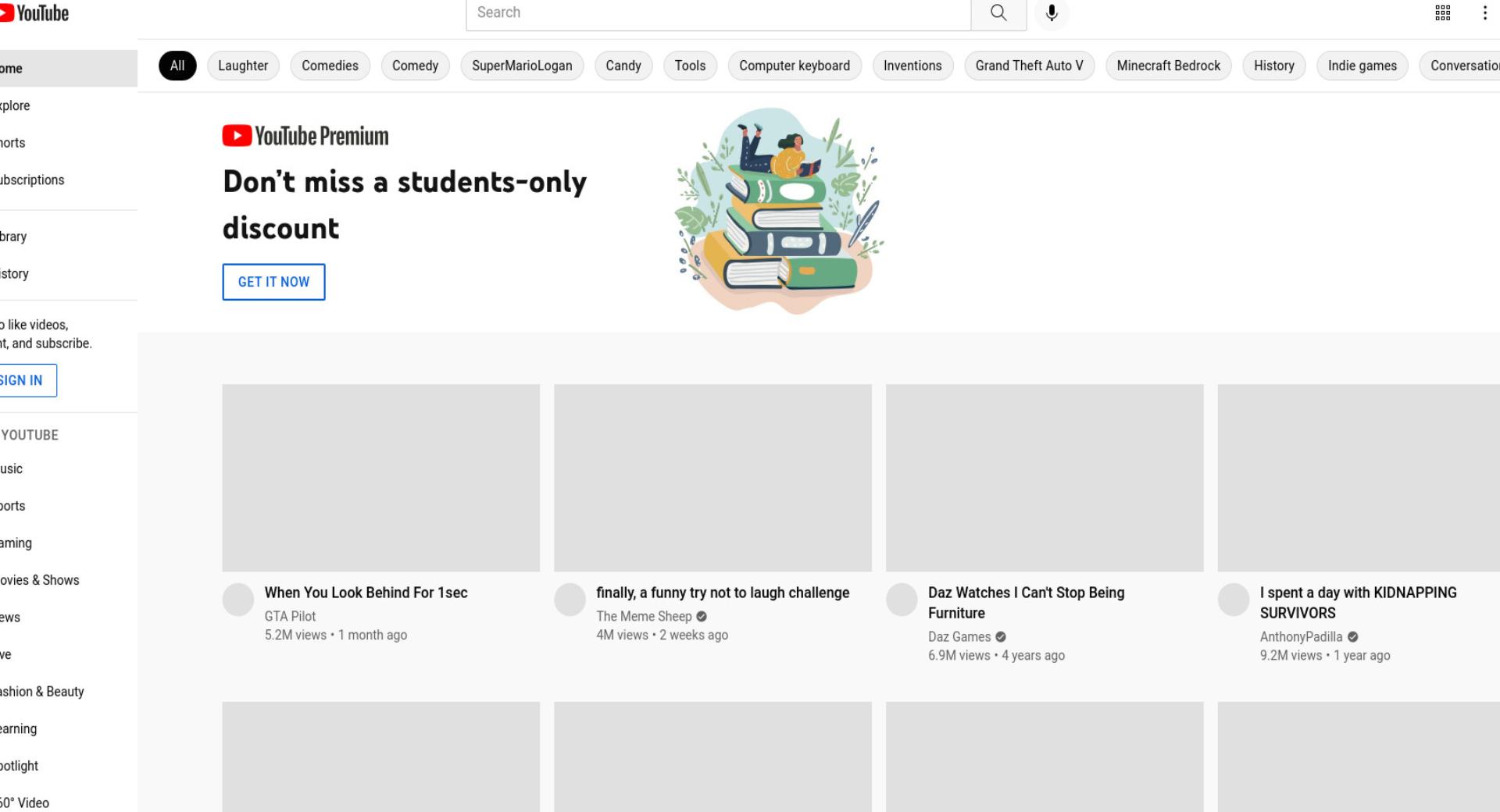Open thumbnail of KIDNAPPING SURVIVORS video
Image resolution: width=1500 pixels, height=812 pixels.
(1359, 478)
